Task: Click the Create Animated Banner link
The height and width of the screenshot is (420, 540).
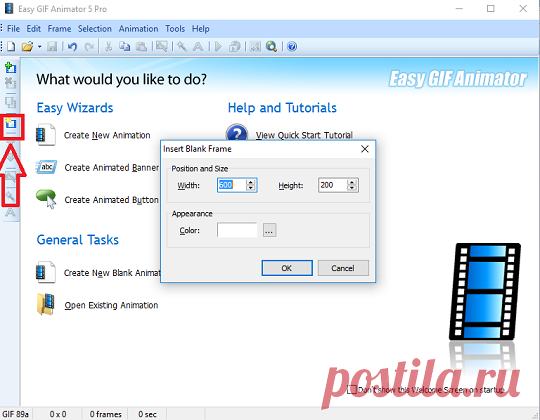Action: 112,168
